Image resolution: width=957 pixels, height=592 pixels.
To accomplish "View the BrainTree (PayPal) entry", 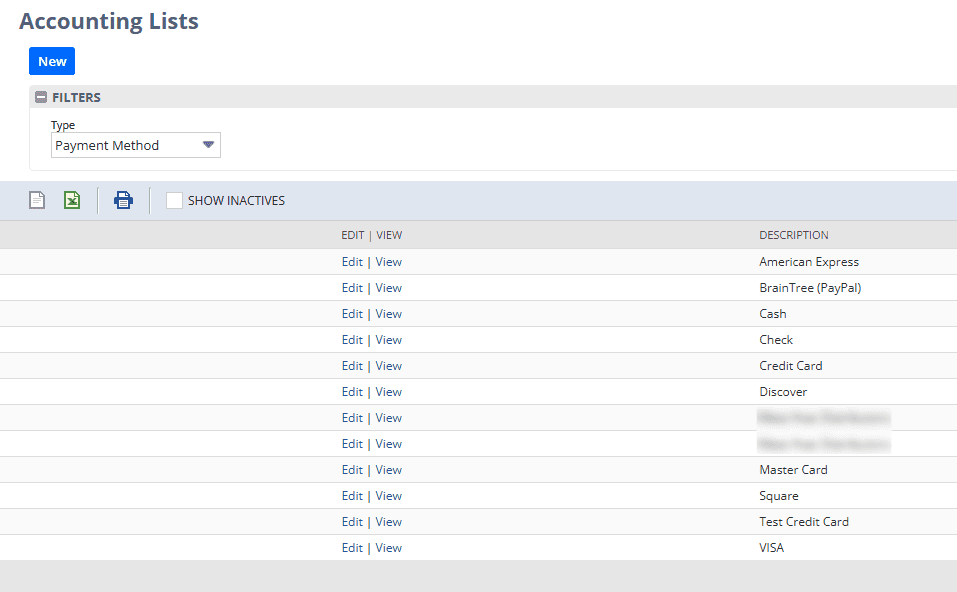I will tap(388, 288).
